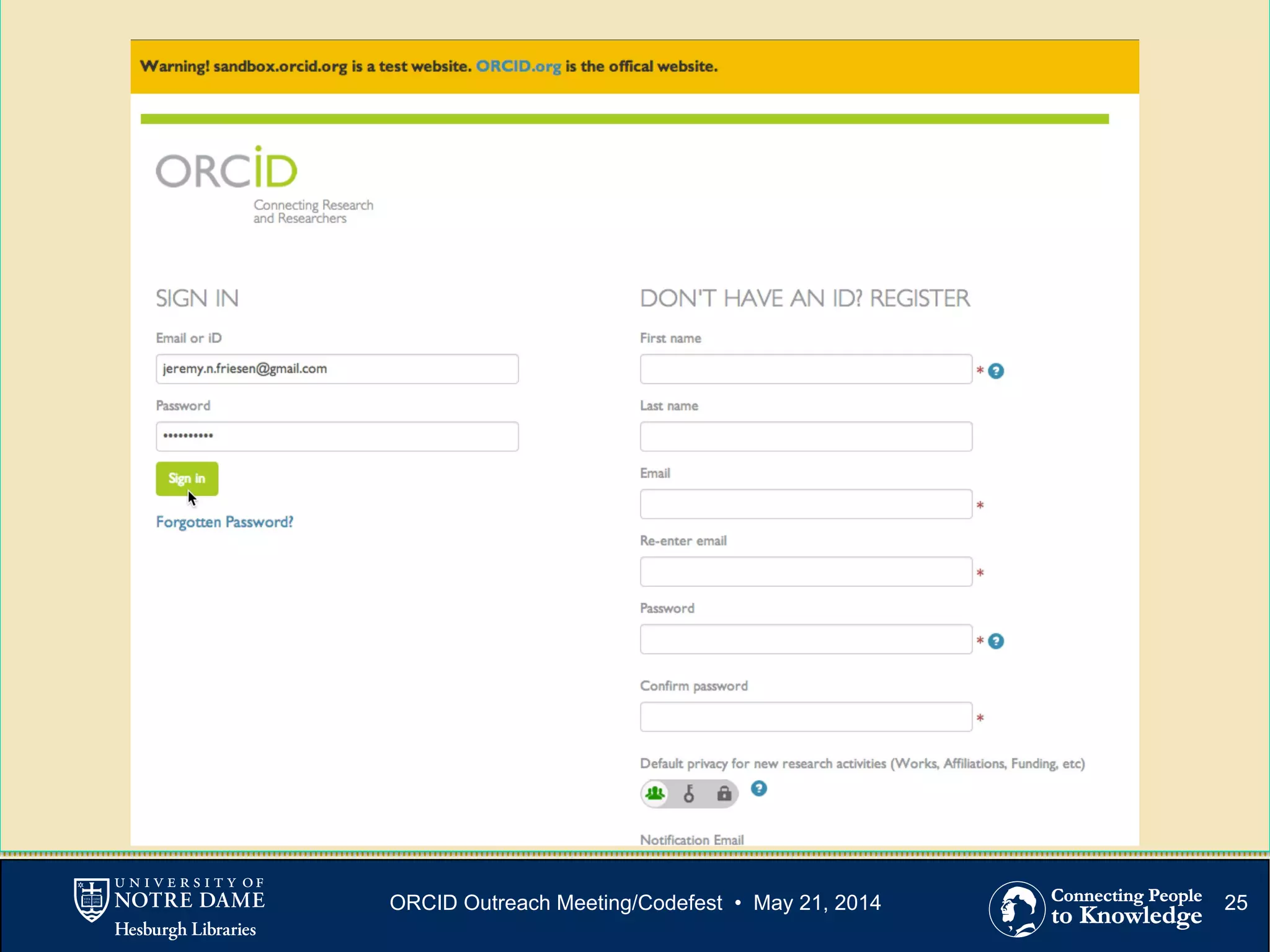Click the Confirm password input field

(x=806, y=716)
